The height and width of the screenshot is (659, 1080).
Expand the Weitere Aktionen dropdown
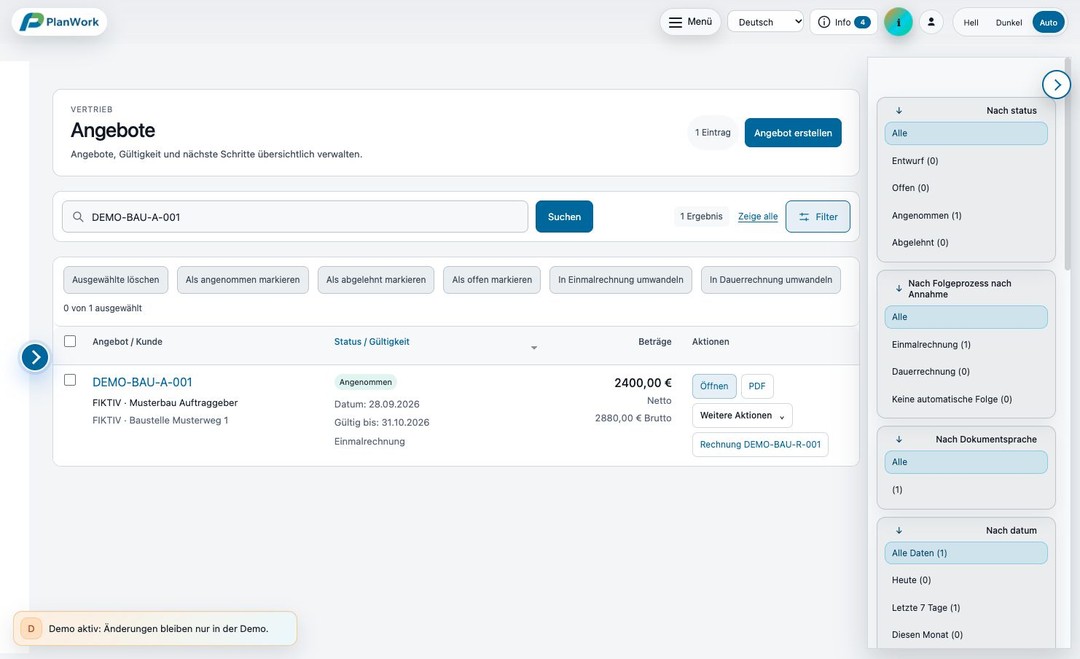742,415
